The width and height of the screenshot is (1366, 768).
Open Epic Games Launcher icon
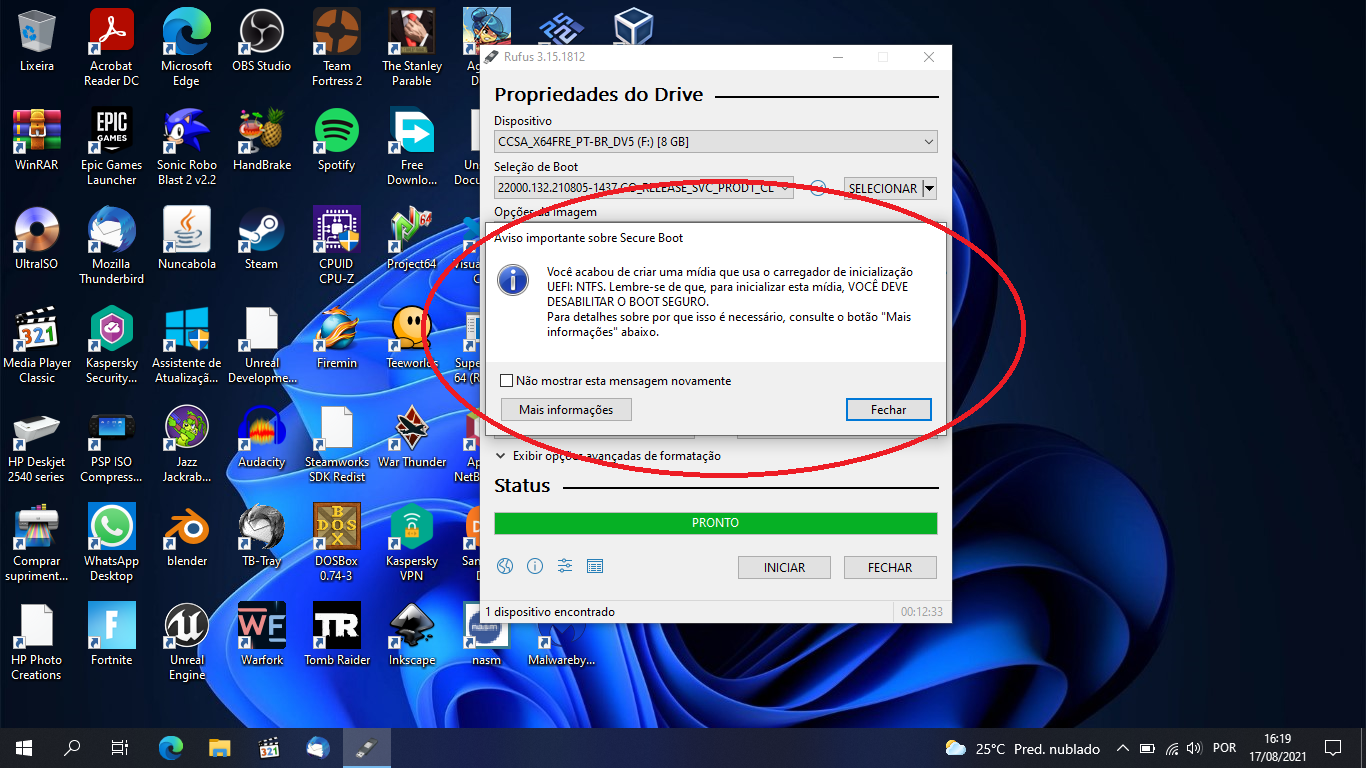point(111,147)
